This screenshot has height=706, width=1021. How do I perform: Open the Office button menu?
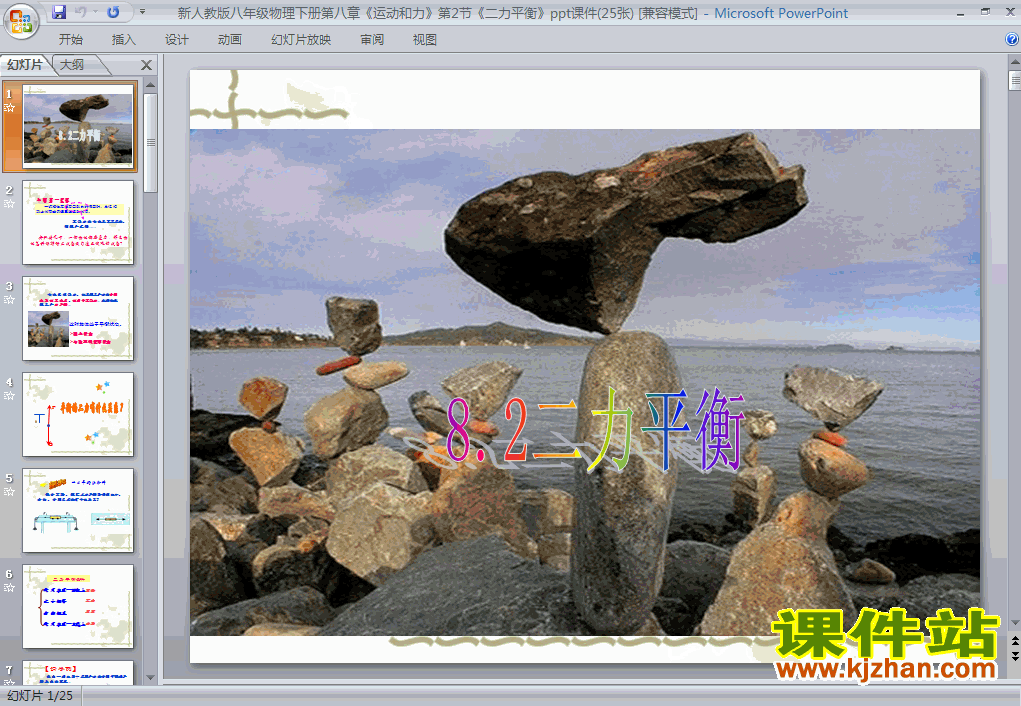21,20
